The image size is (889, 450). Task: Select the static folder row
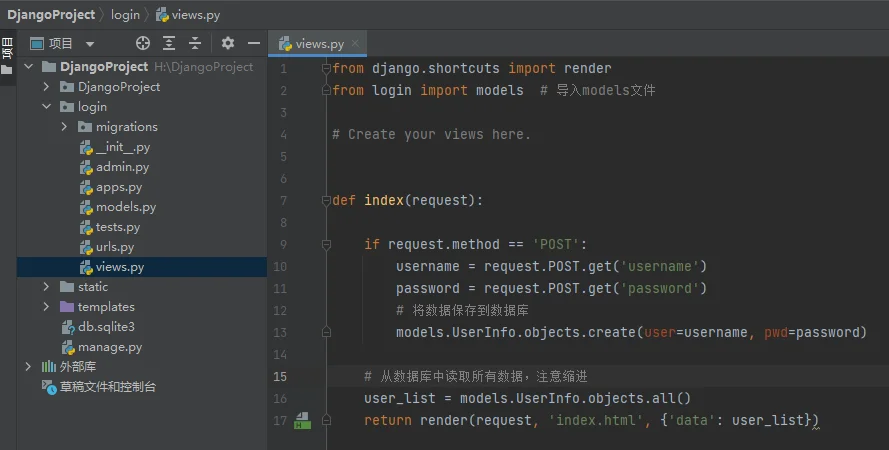142,287
